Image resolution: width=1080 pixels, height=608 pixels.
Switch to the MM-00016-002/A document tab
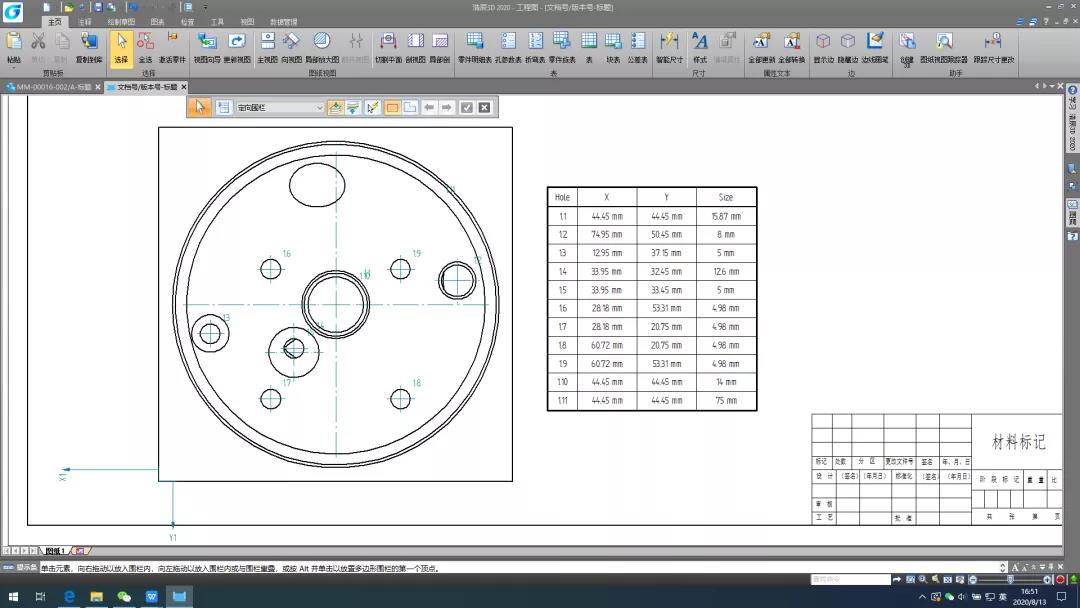[x=54, y=87]
